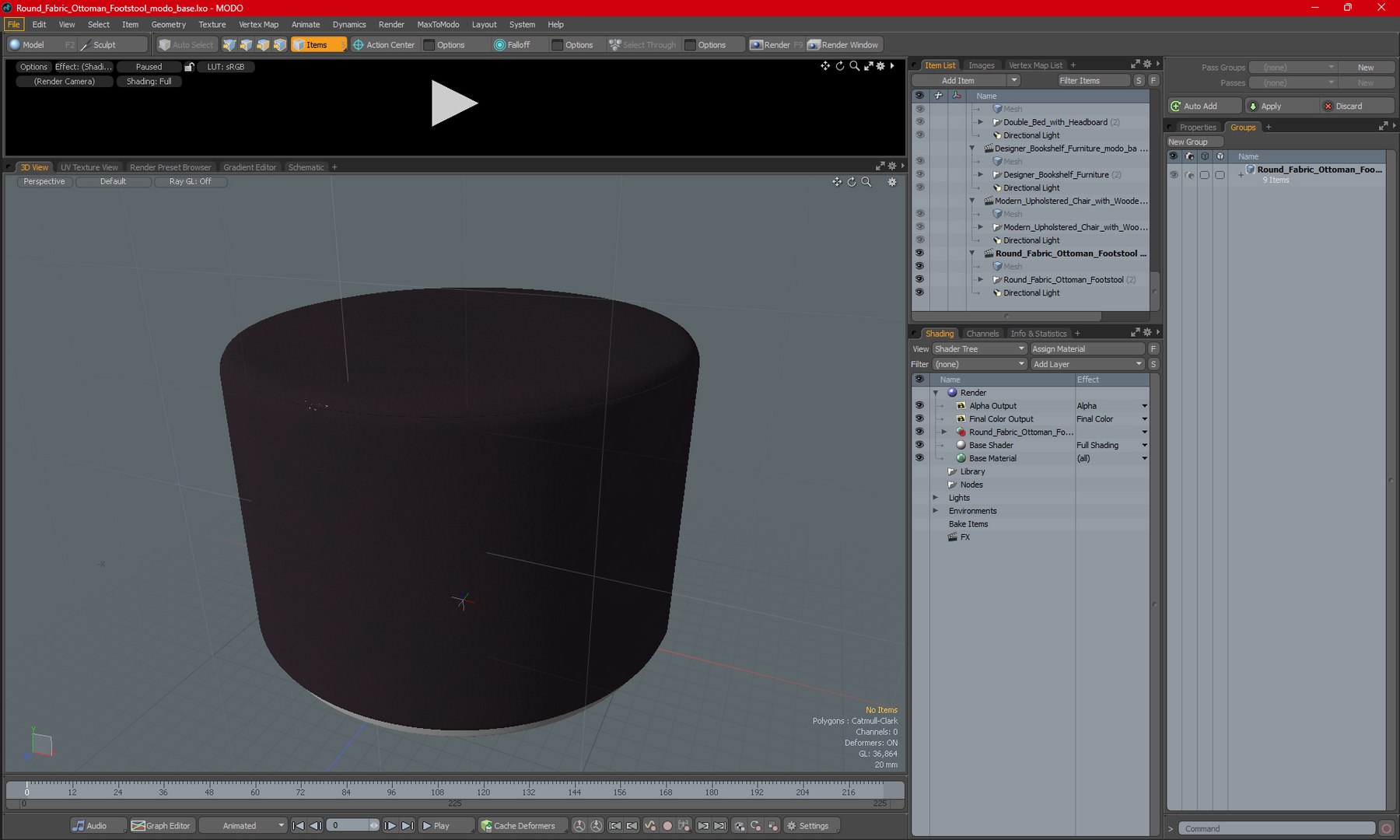The width and height of the screenshot is (1400, 840).
Task: Expand the Double_Bed_with_Headboard item
Action: point(981,122)
